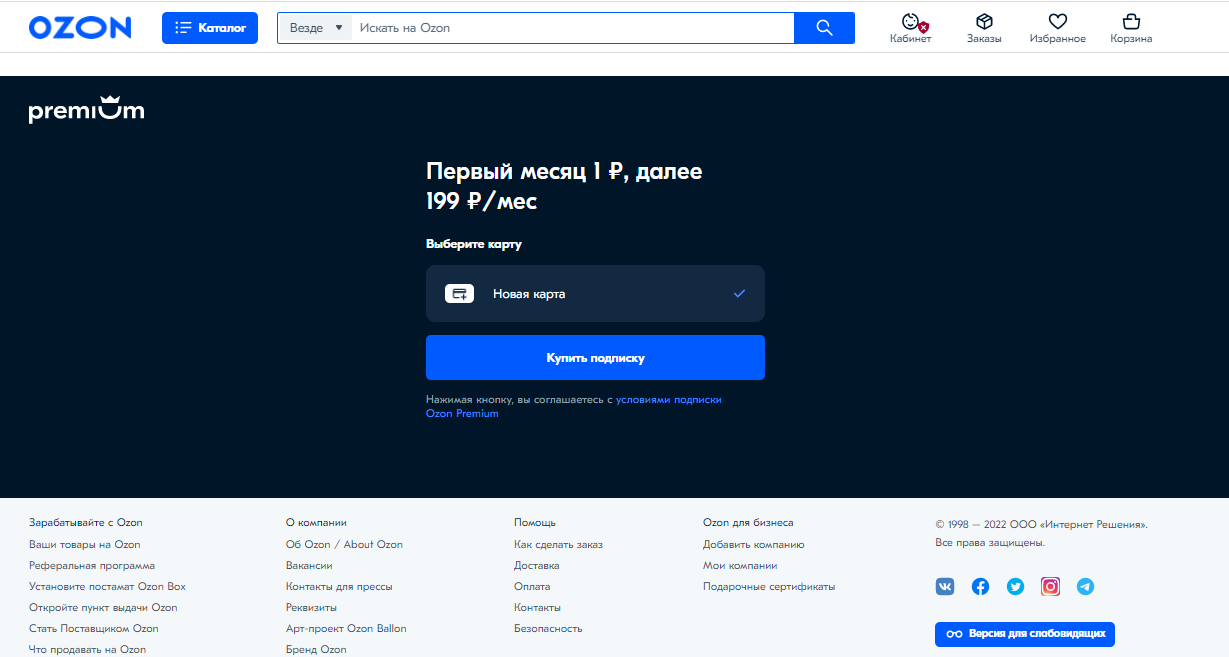The image size is (1229, 657).
Task: Click the Ozon logo
Action: [80, 28]
